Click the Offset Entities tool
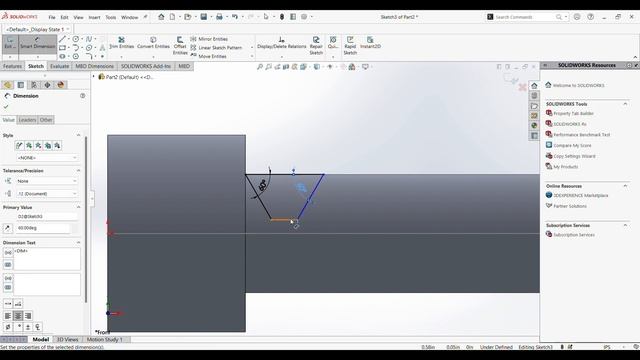Viewport: 640px width, 360px height. (180, 46)
